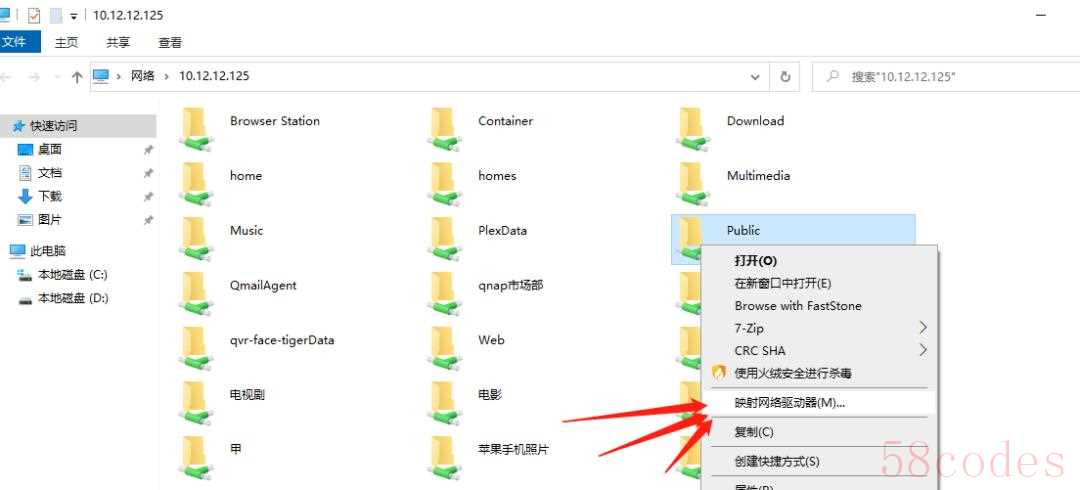This screenshot has height=490, width=1080.
Task: Click the Multimedia folder name label
Action: click(758, 176)
